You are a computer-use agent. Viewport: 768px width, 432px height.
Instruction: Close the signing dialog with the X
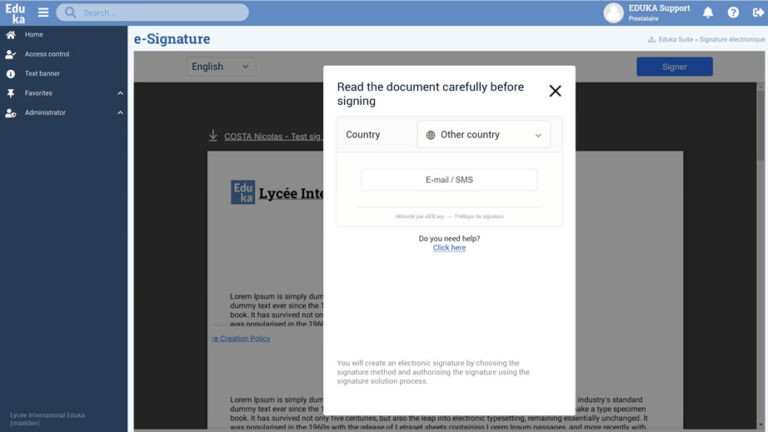point(555,91)
